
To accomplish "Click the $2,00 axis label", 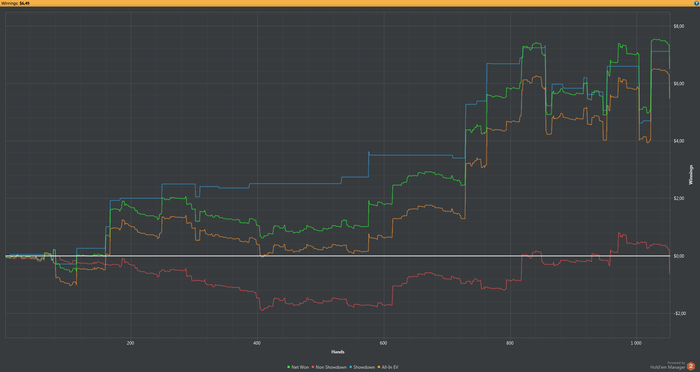I will [679, 198].
